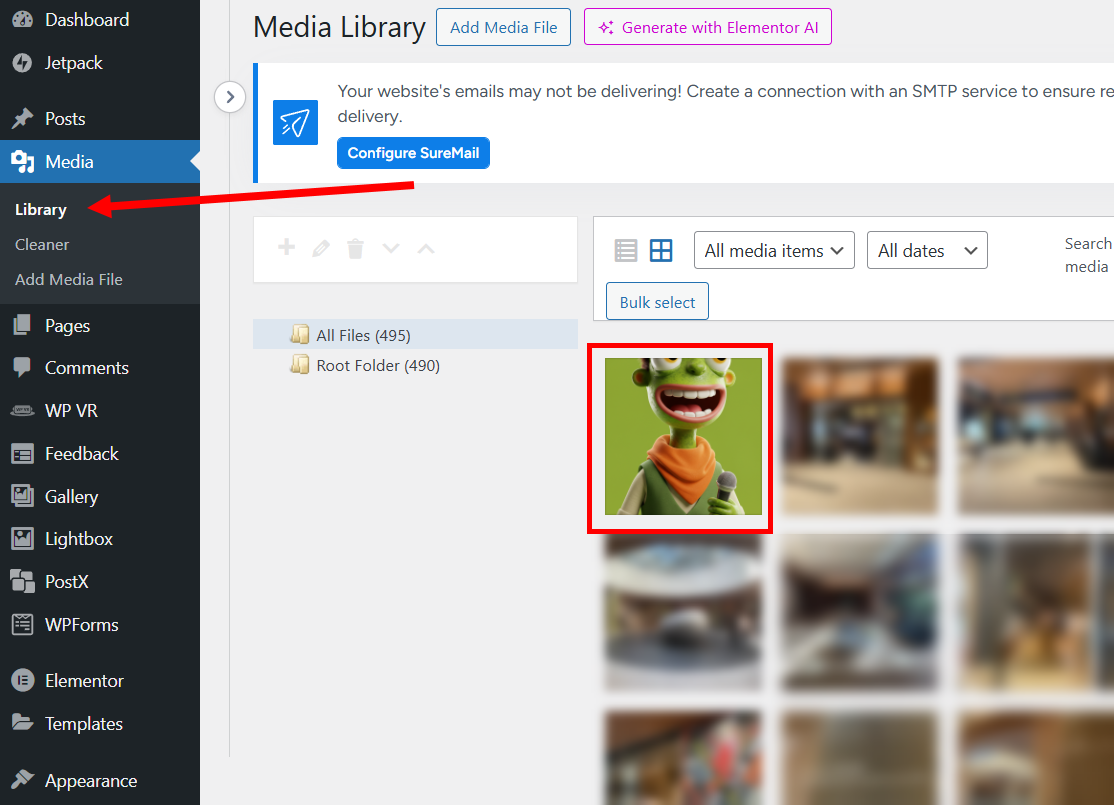Click the folder panel up chevron
This screenshot has height=805, width=1114.
click(x=426, y=249)
